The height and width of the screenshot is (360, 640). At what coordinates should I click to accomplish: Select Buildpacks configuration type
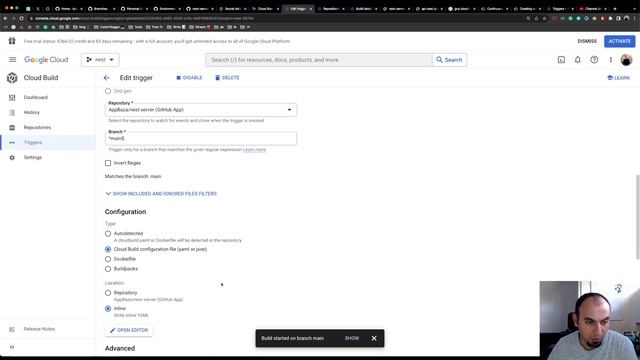point(108,269)
